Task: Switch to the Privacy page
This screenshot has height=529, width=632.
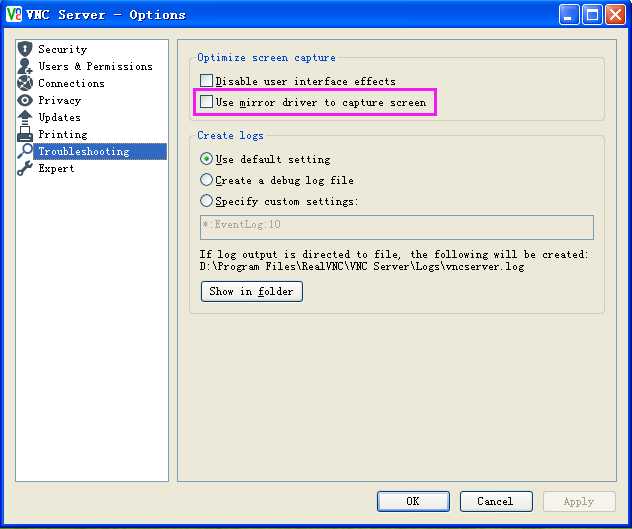Action: tap(60, 100)
